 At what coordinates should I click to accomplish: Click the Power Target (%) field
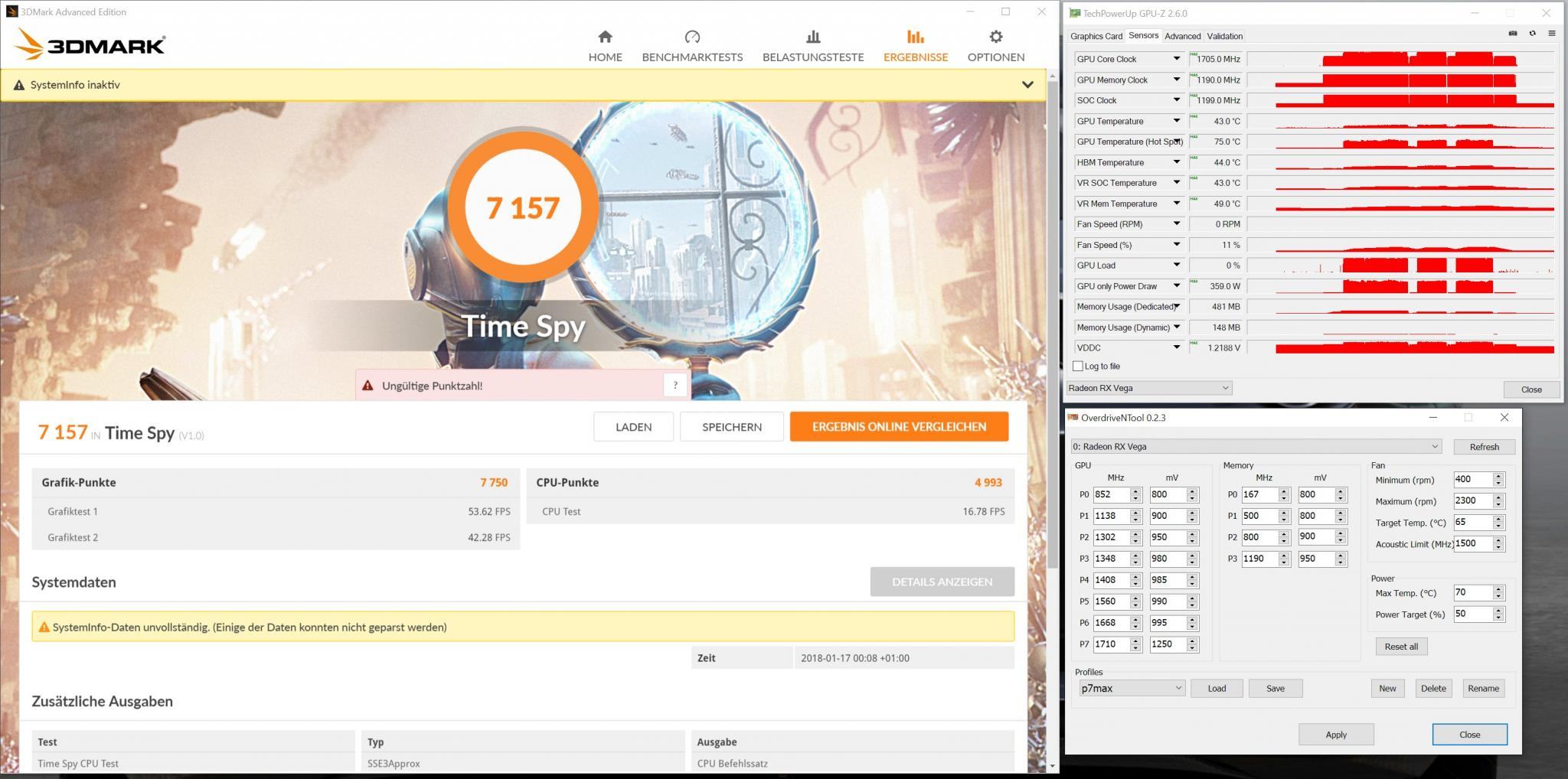[x=1473, y=614]
